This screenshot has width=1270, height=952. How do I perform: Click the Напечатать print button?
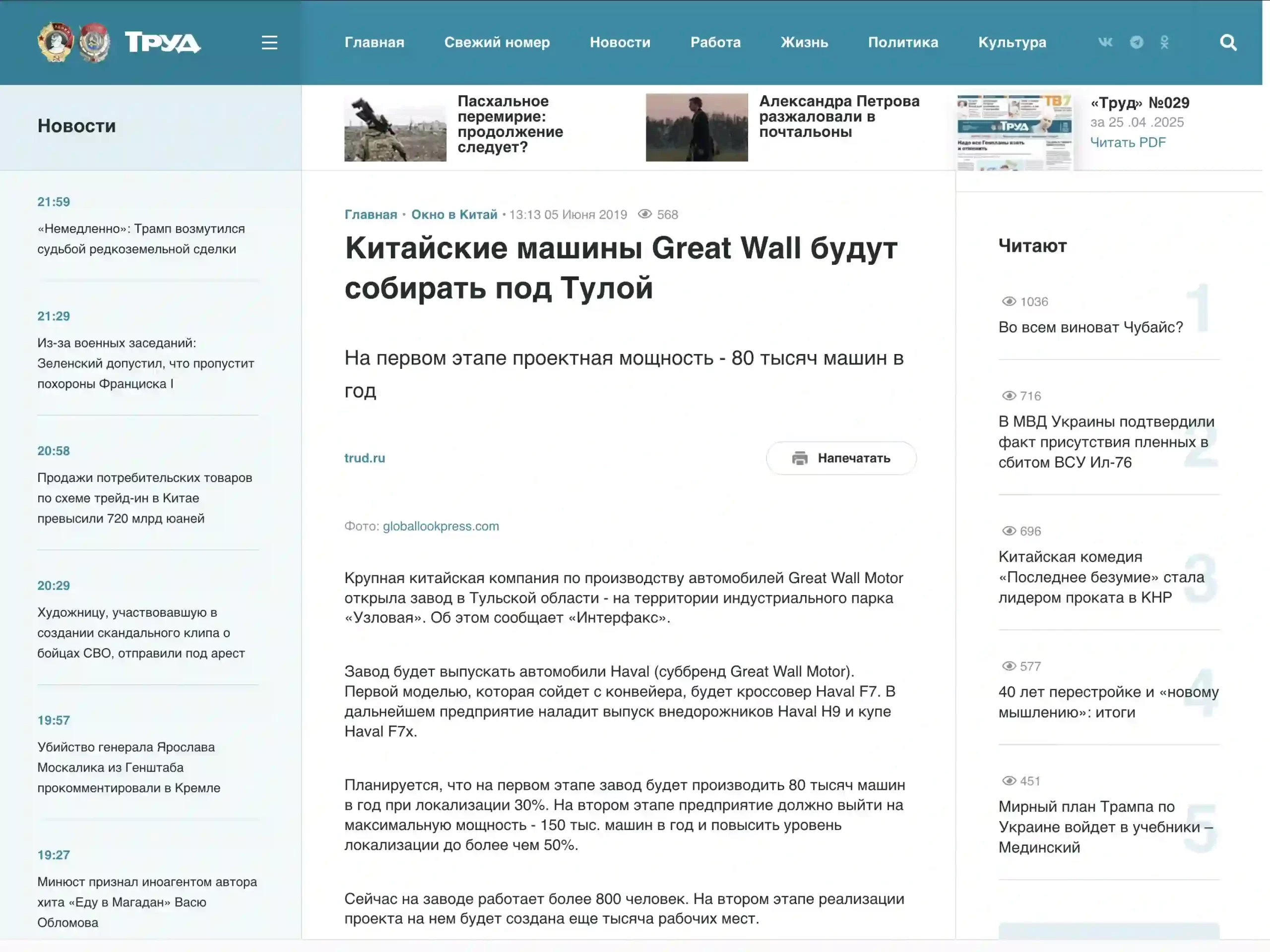(x=841, y=458)
